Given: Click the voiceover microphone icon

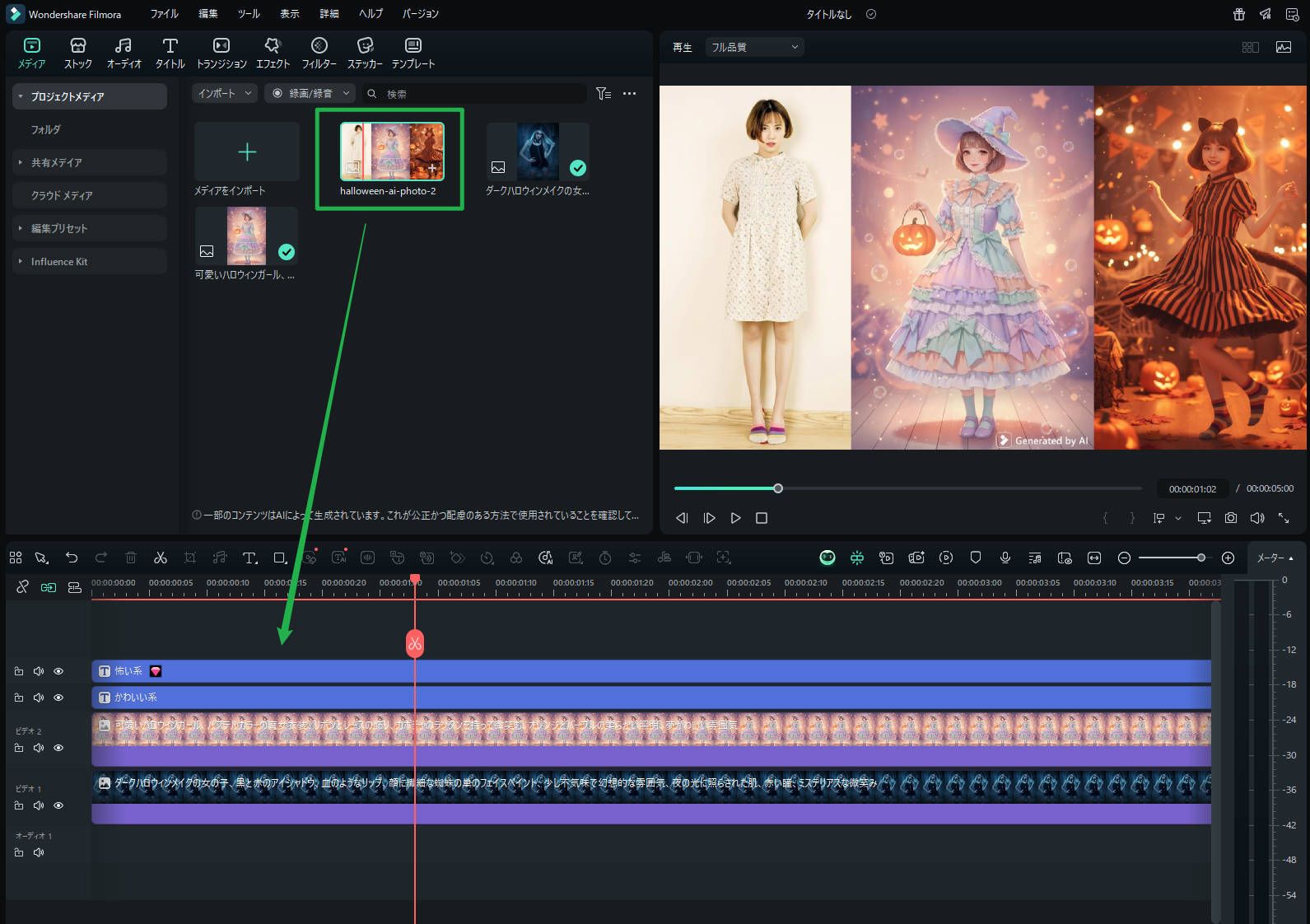Looking at the screenshot, I should [x=1005, y=558].
